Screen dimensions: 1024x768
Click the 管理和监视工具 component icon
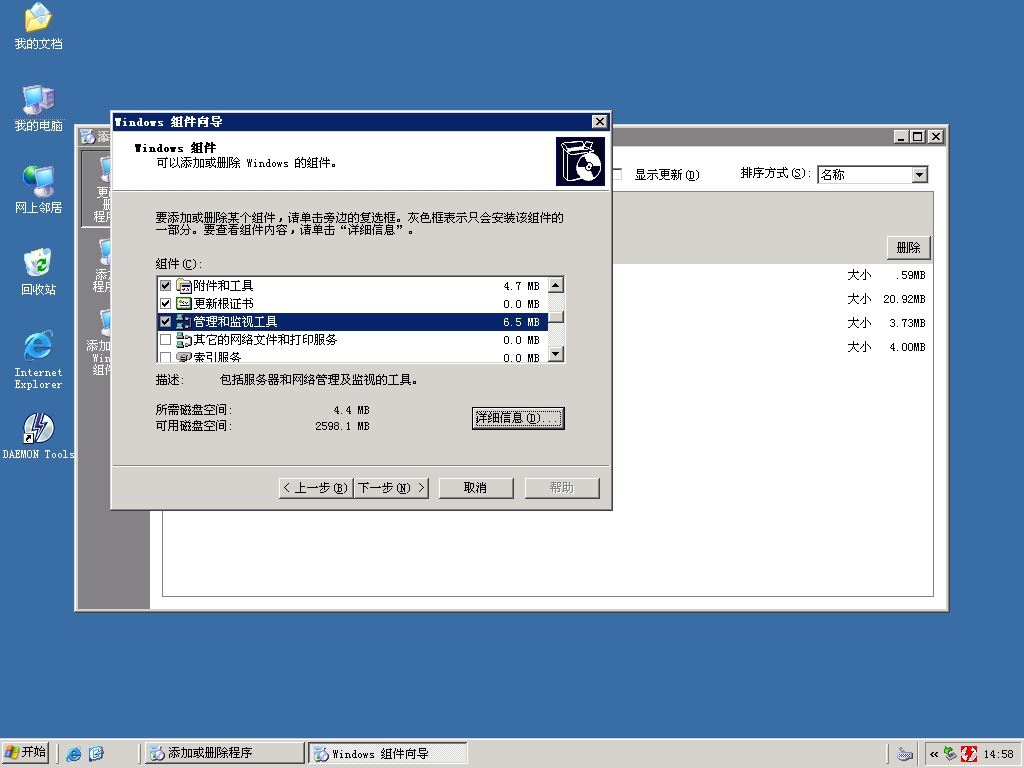(184, 322)
